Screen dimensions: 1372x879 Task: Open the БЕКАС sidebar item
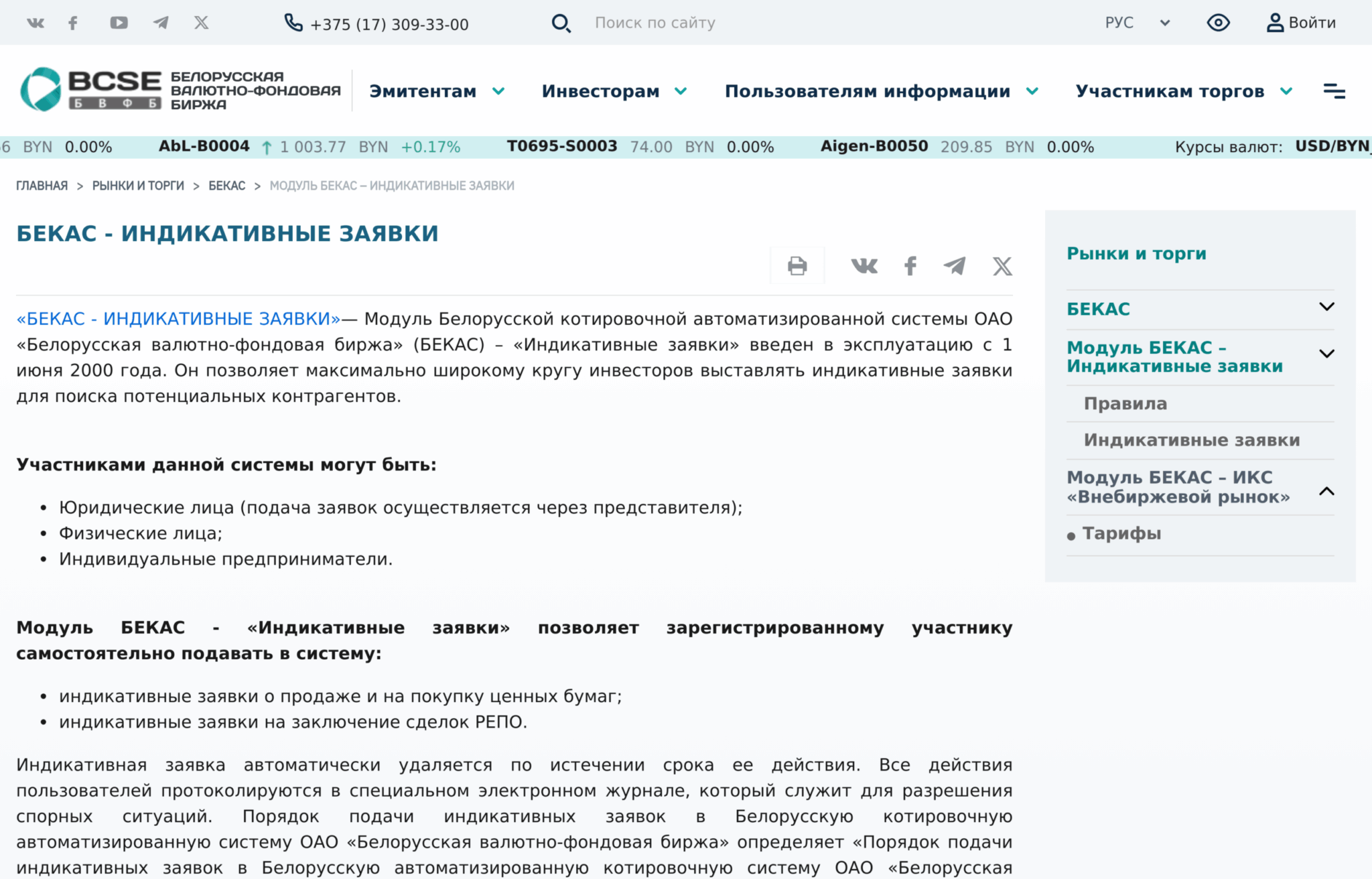pyautogui.click(x=1098, y=309)
